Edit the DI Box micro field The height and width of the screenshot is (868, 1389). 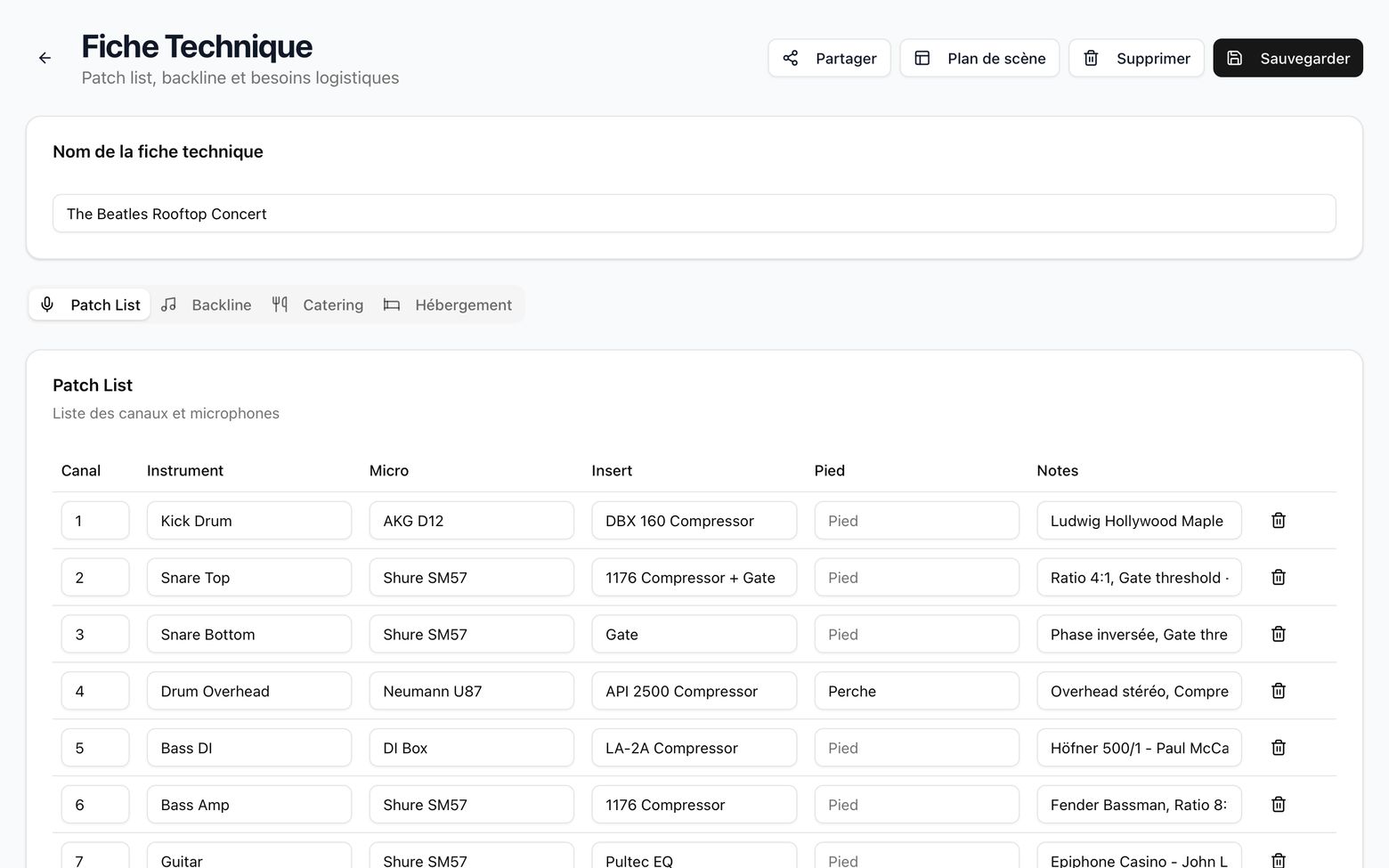472,748
